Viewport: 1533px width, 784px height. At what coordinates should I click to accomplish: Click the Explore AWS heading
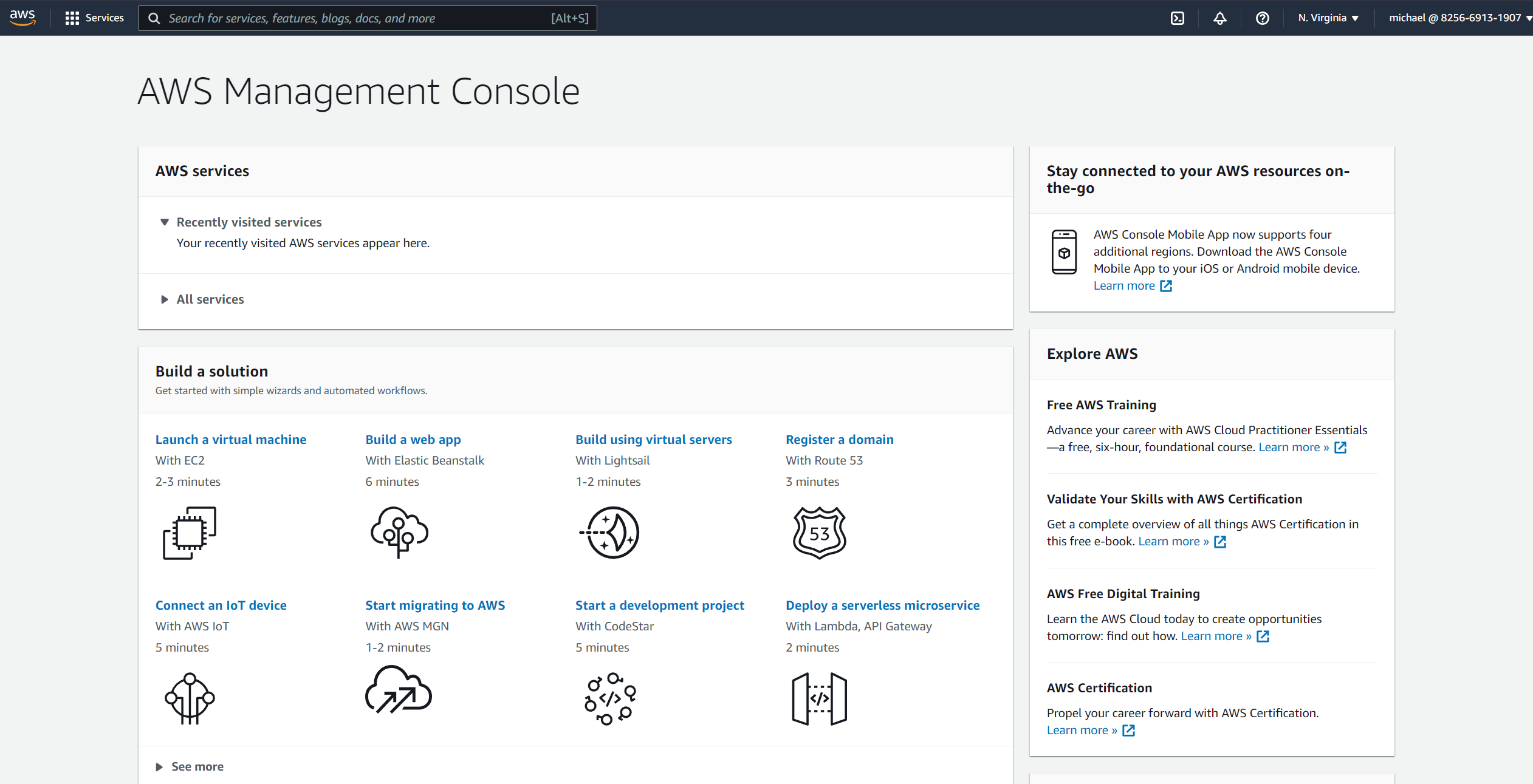coord(1092,354)
